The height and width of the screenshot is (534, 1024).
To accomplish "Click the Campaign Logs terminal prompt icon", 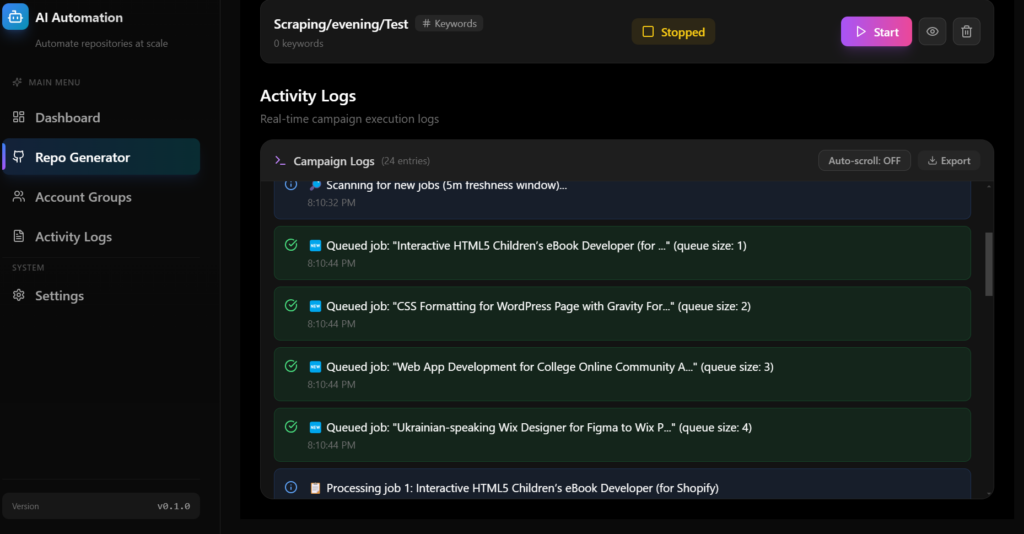I will [x=280, y=161].
